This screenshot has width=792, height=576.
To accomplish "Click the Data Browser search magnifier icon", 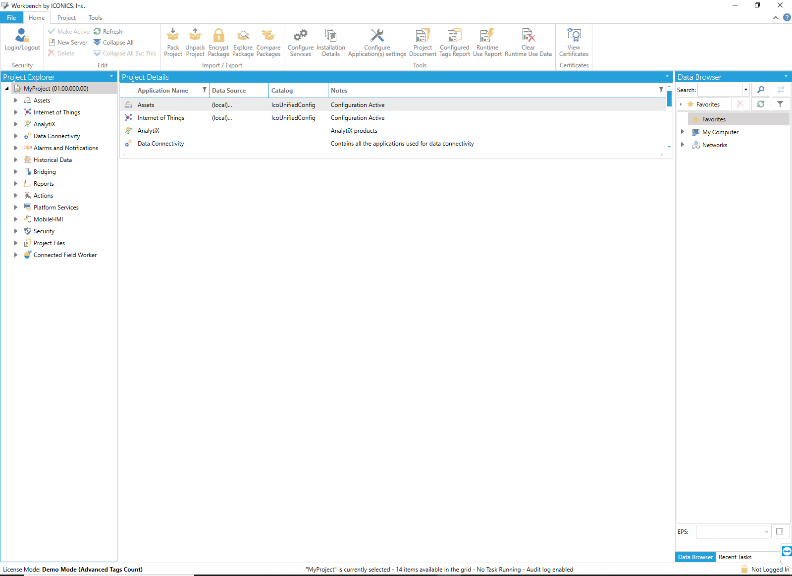I will [761, 89].
